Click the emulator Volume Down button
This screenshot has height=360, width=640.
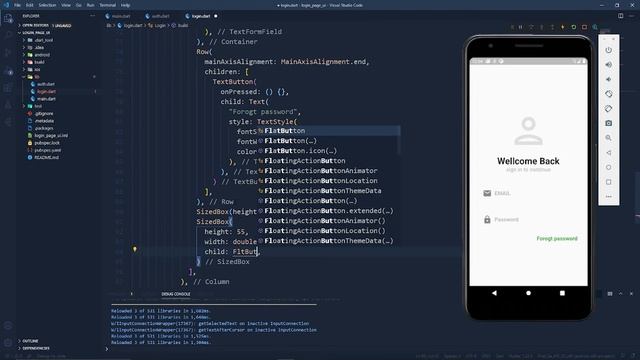(x=609, y=79)
